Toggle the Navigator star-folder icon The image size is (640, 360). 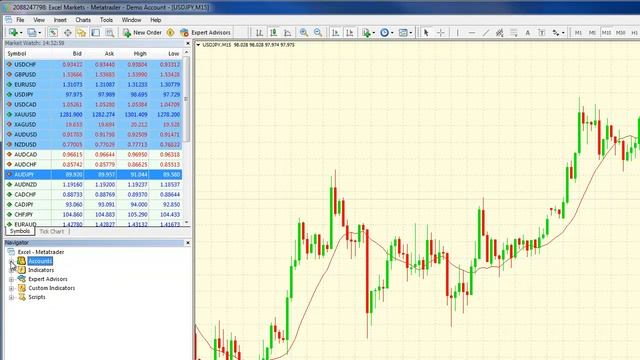81,32
